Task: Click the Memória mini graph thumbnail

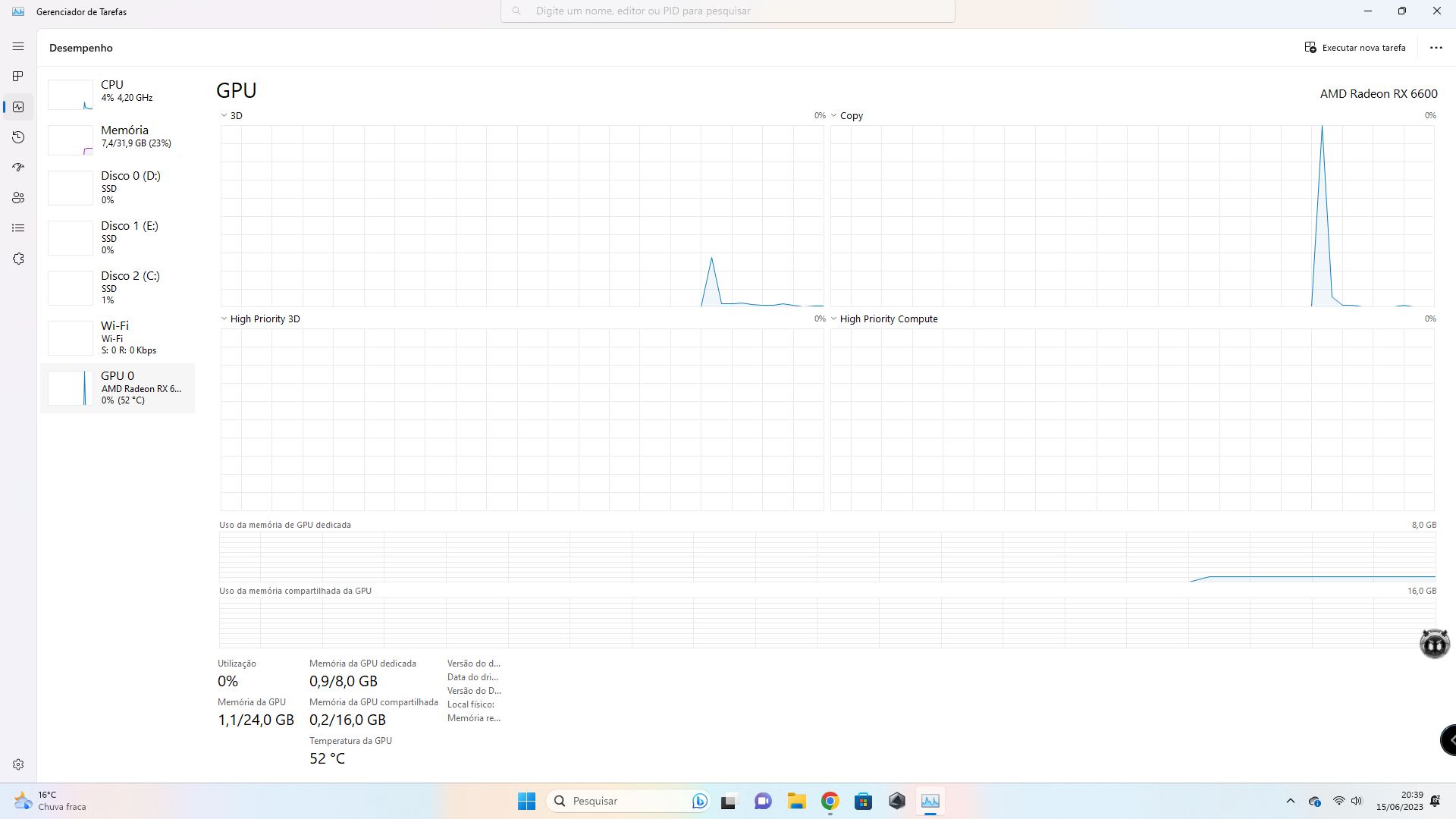Action: [x=71, y=140]
